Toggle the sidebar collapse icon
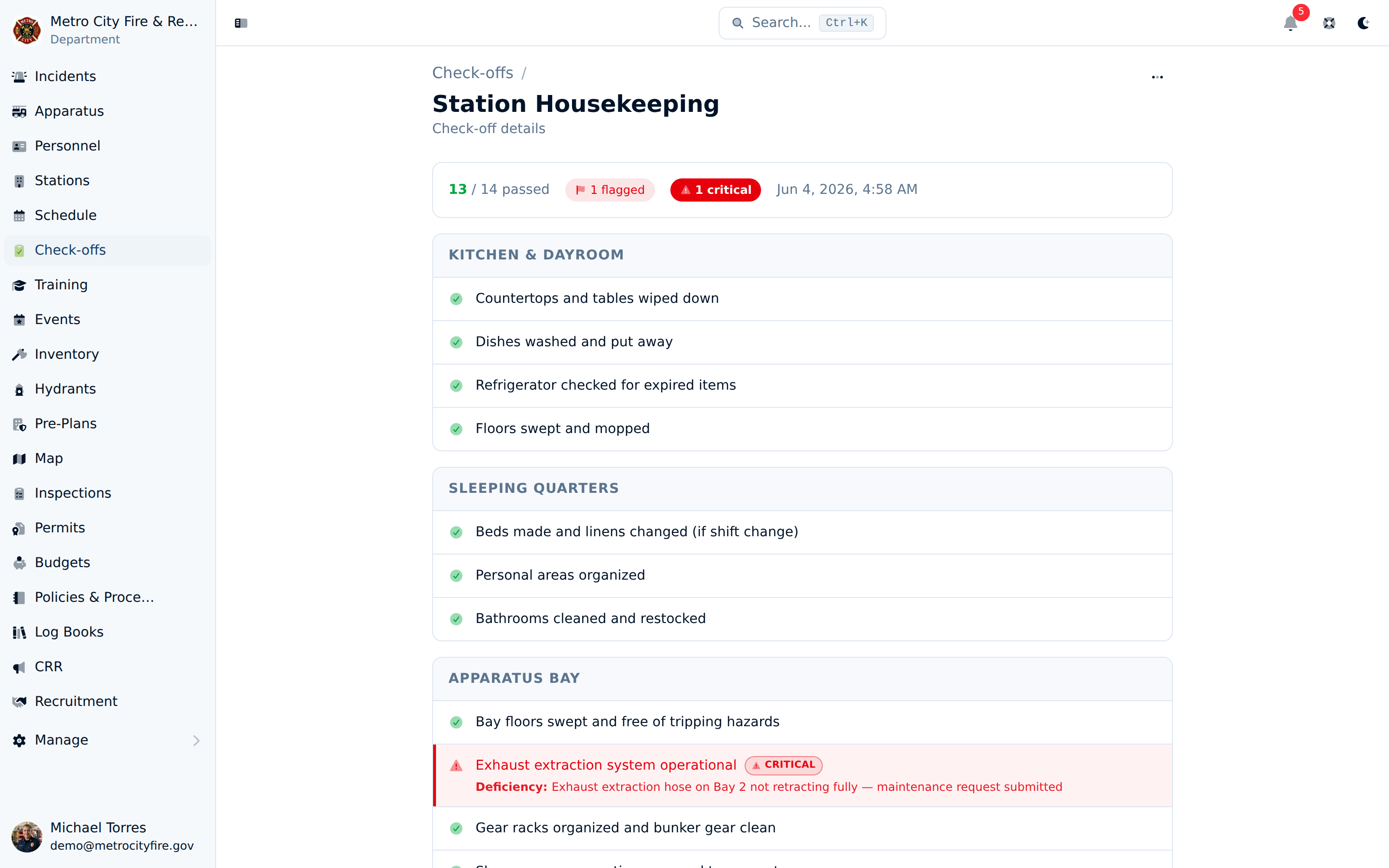This screenshot has height=868, width=1389. pos(241,23)
